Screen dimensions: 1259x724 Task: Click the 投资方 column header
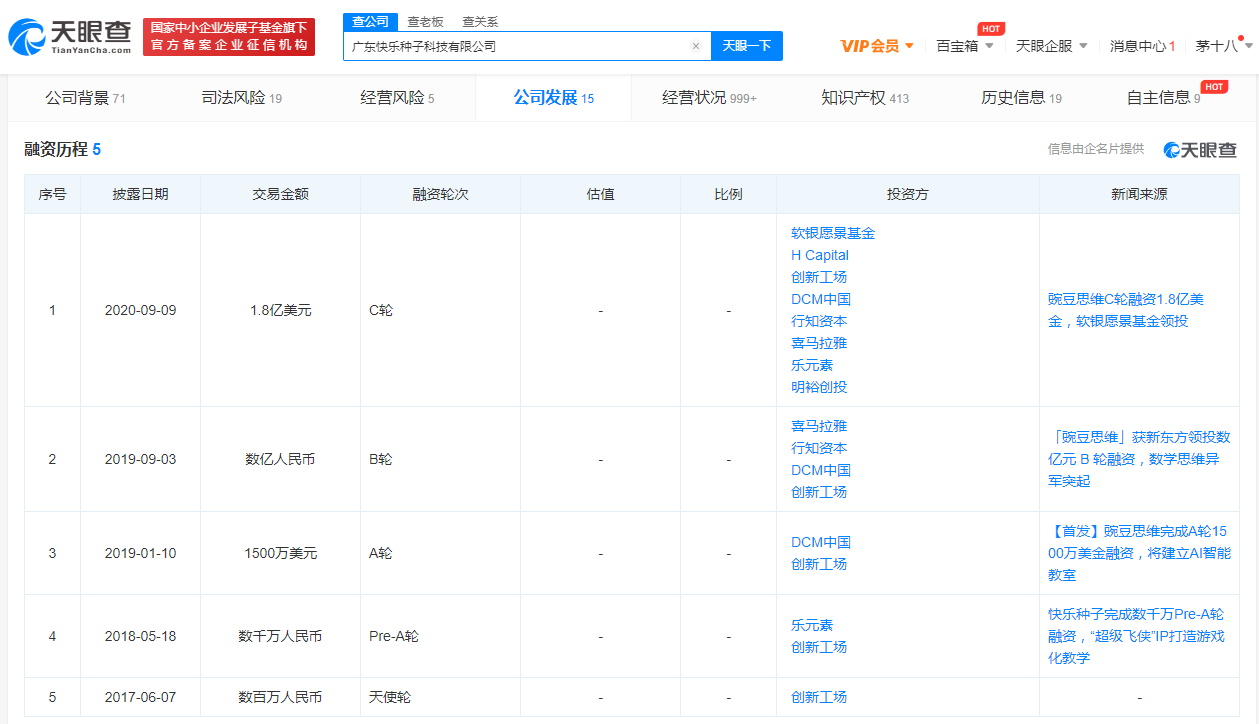pos(908,194)
